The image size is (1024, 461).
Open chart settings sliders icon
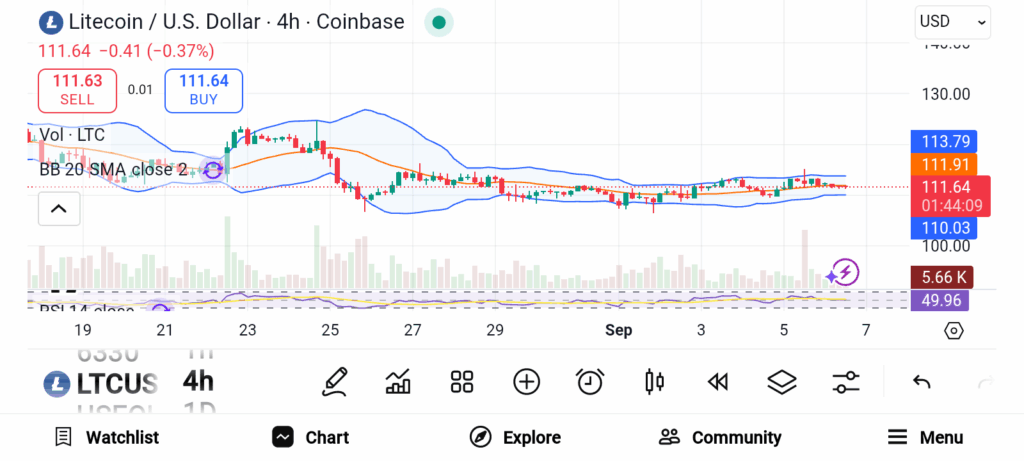[846, 381]
